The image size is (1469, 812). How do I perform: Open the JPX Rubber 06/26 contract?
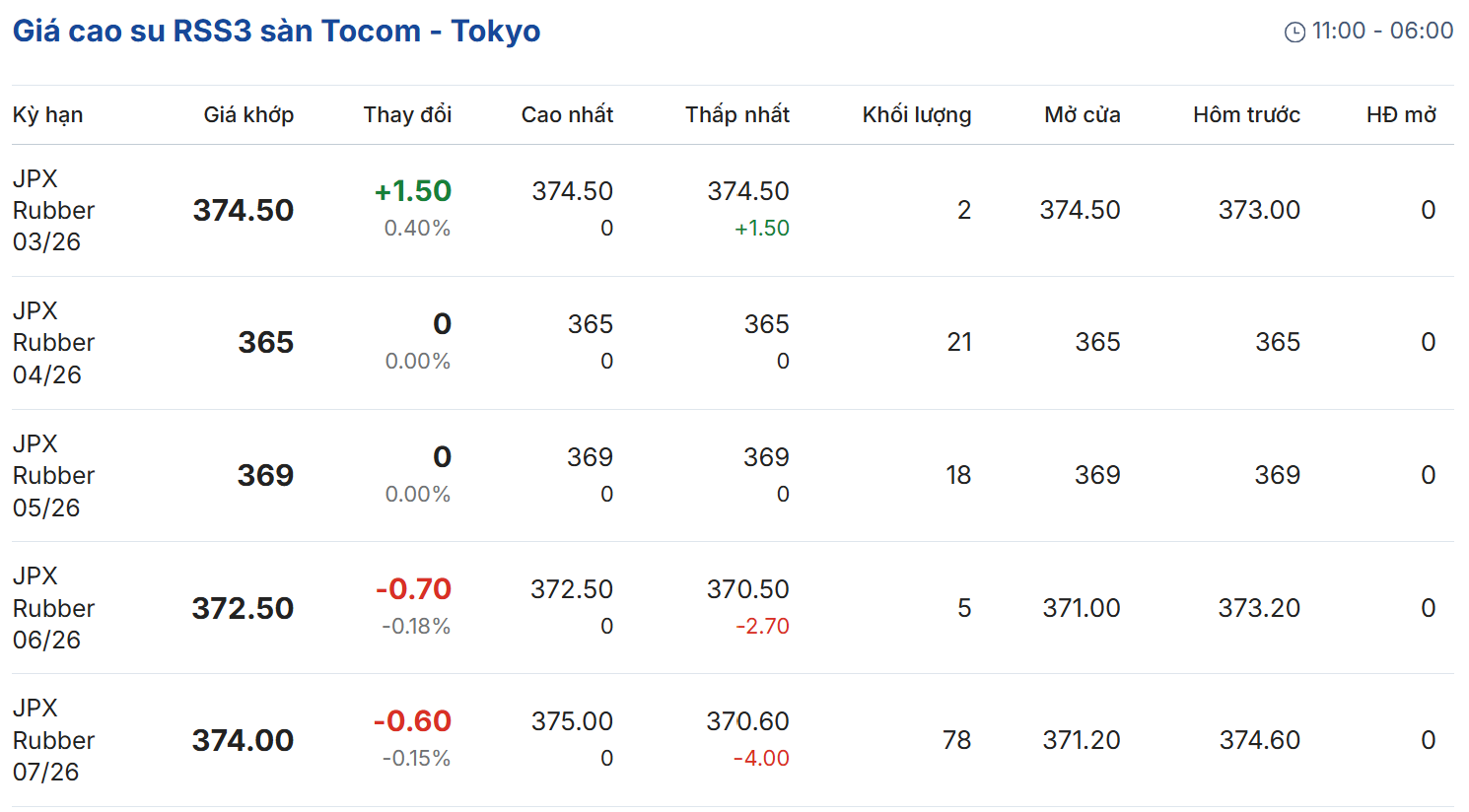pos(53,608)
